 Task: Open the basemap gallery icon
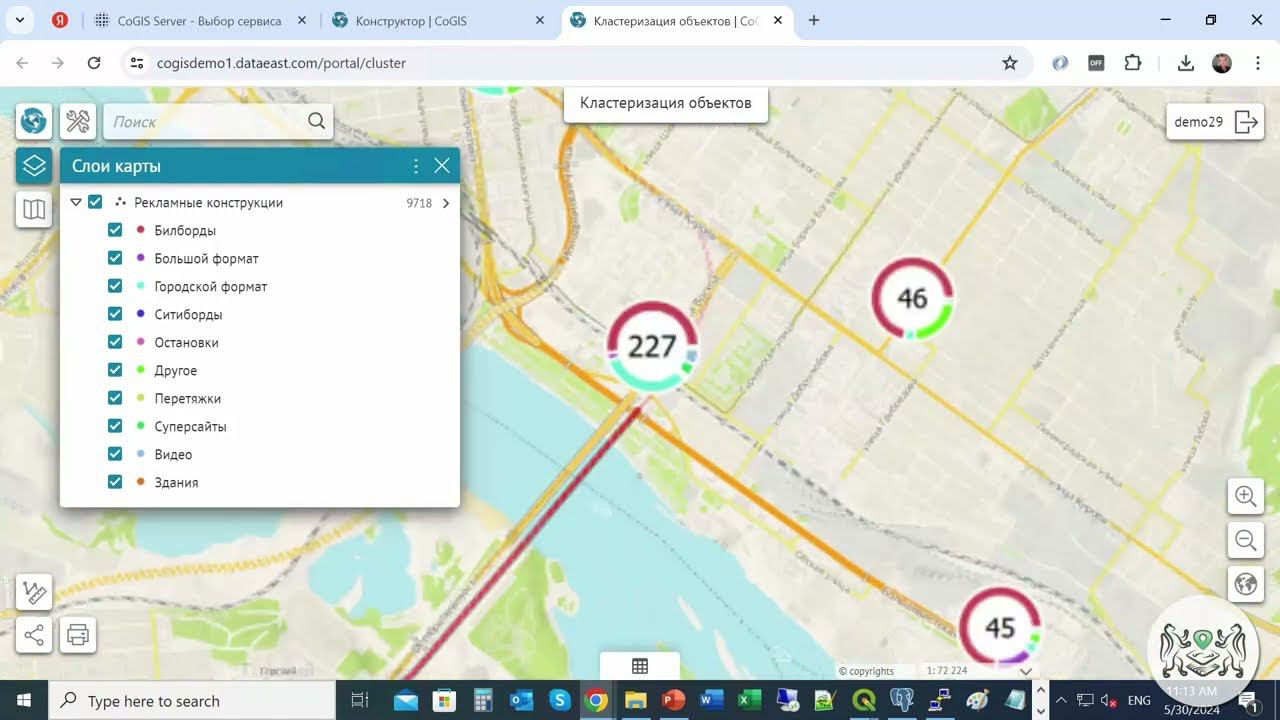pos(34,209)
